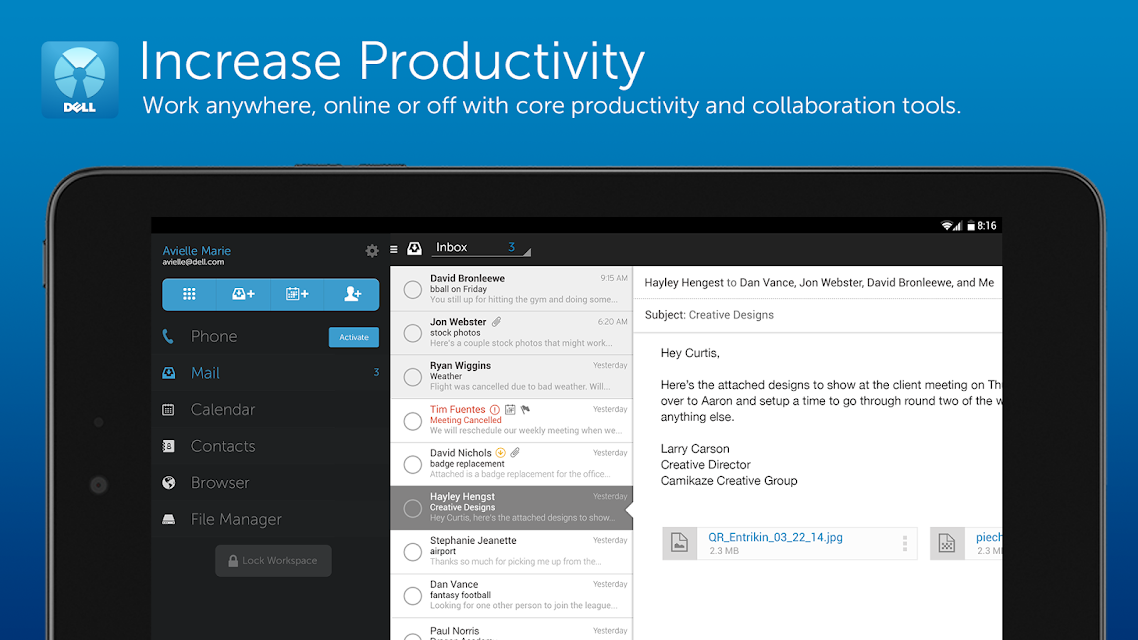
Task: Tap the paperclip on Jon Webster's email
Action: 497,322
